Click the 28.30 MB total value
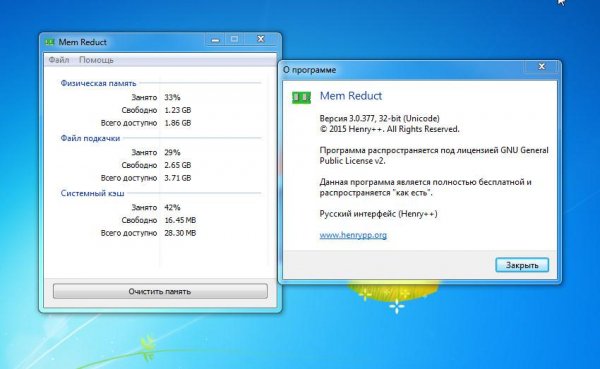This screenshot has width=600, height=369. point(180,233)
